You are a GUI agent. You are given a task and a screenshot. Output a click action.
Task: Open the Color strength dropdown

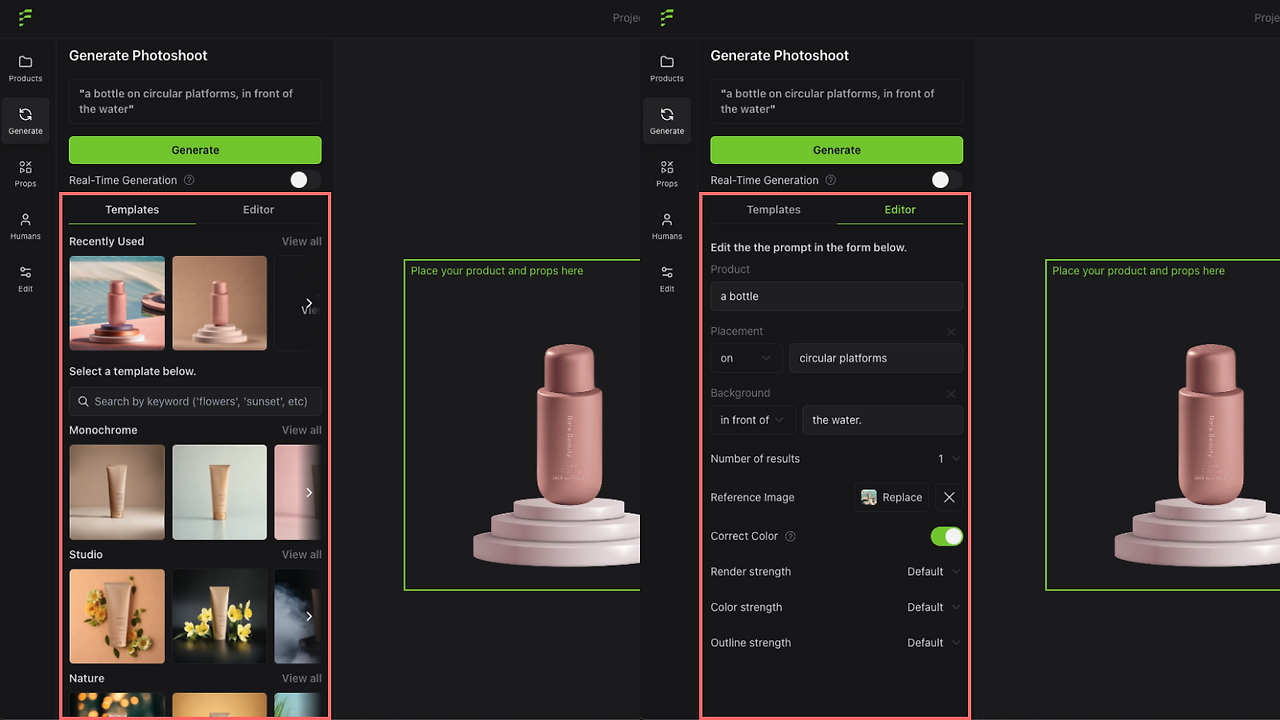[933, 607]
